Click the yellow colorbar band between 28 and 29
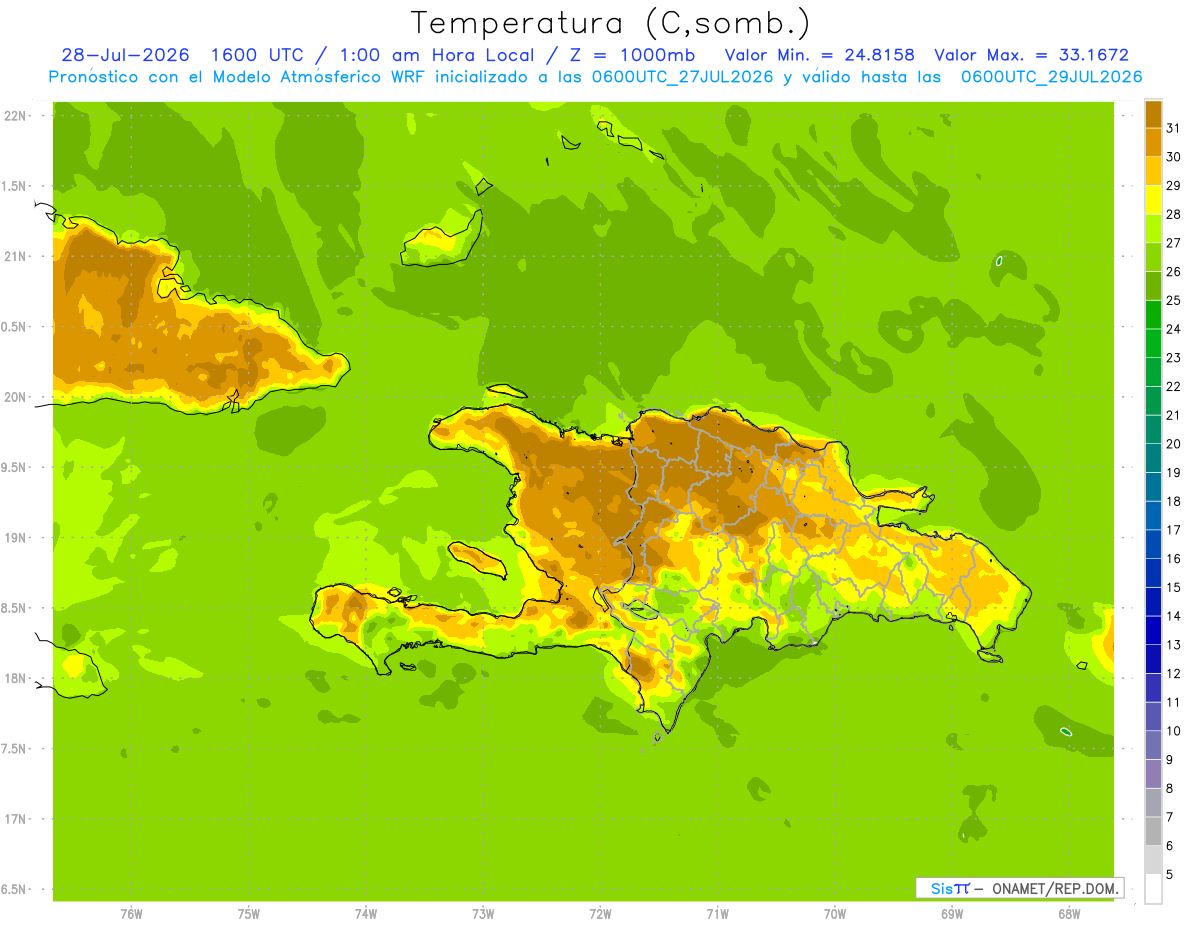Screen dimensions: 1200x927 click(x=1153, y=200)
